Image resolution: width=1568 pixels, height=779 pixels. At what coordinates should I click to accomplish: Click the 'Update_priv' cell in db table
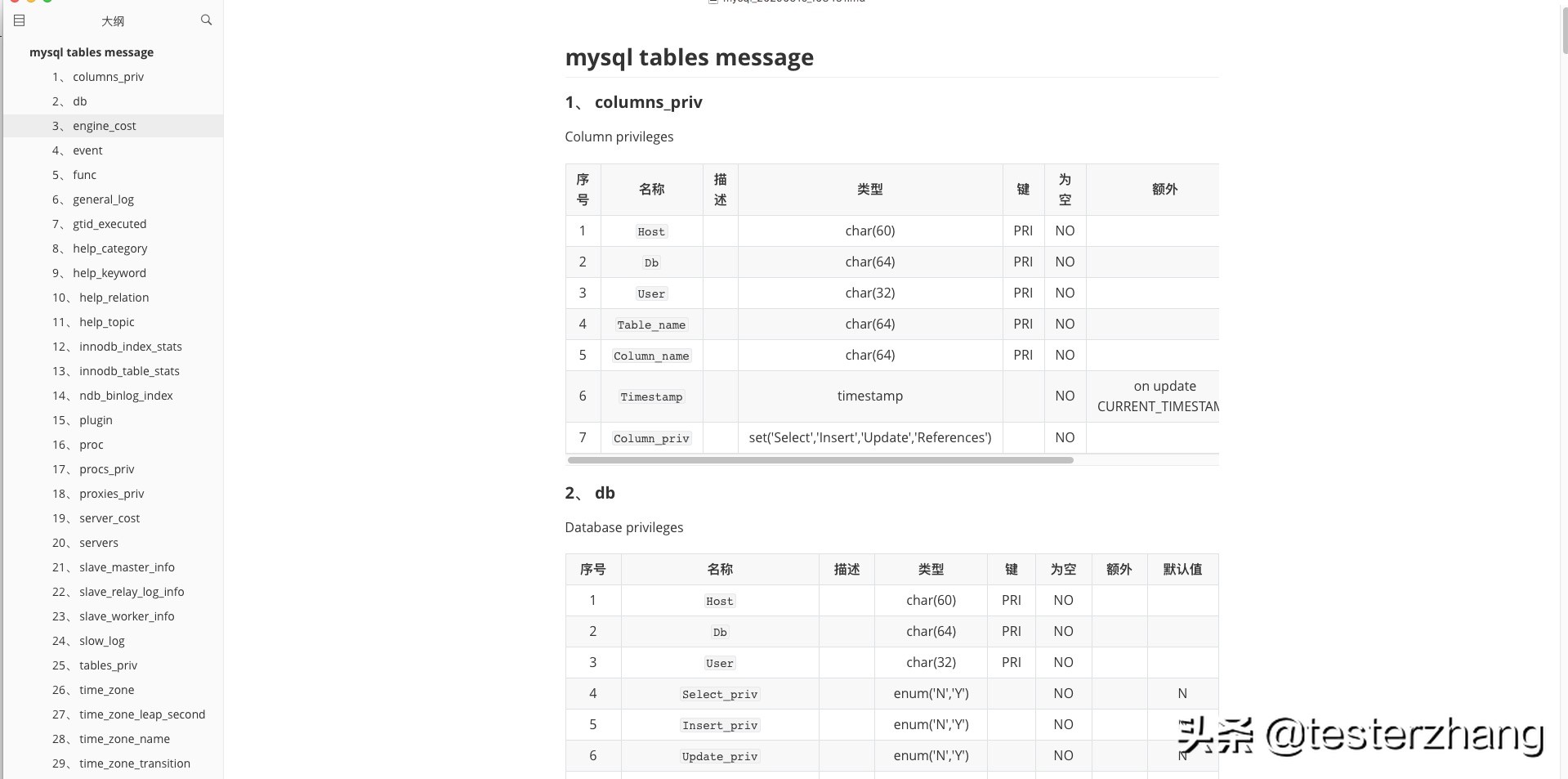(720, 756)
